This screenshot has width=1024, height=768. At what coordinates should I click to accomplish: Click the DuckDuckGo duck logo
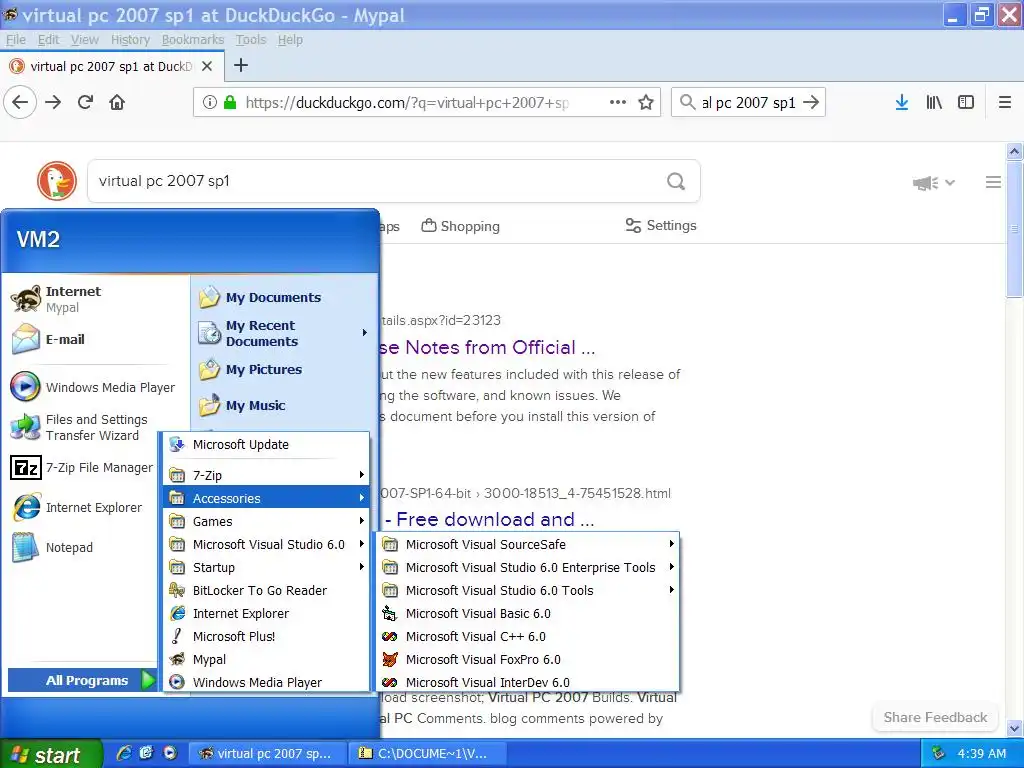(x=57, y=181)
